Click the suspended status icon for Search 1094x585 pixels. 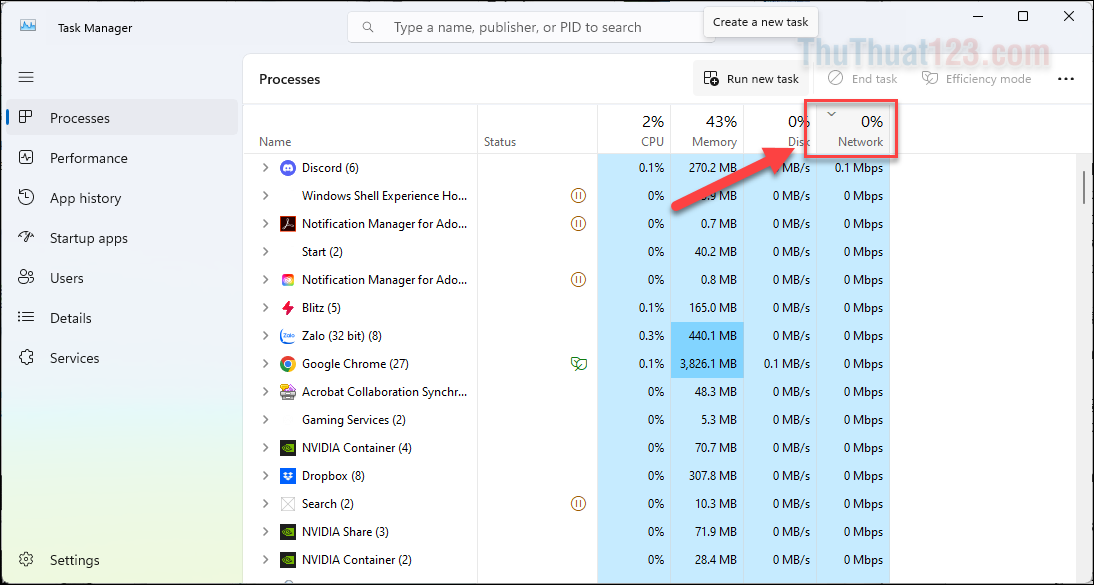(578, 503)
